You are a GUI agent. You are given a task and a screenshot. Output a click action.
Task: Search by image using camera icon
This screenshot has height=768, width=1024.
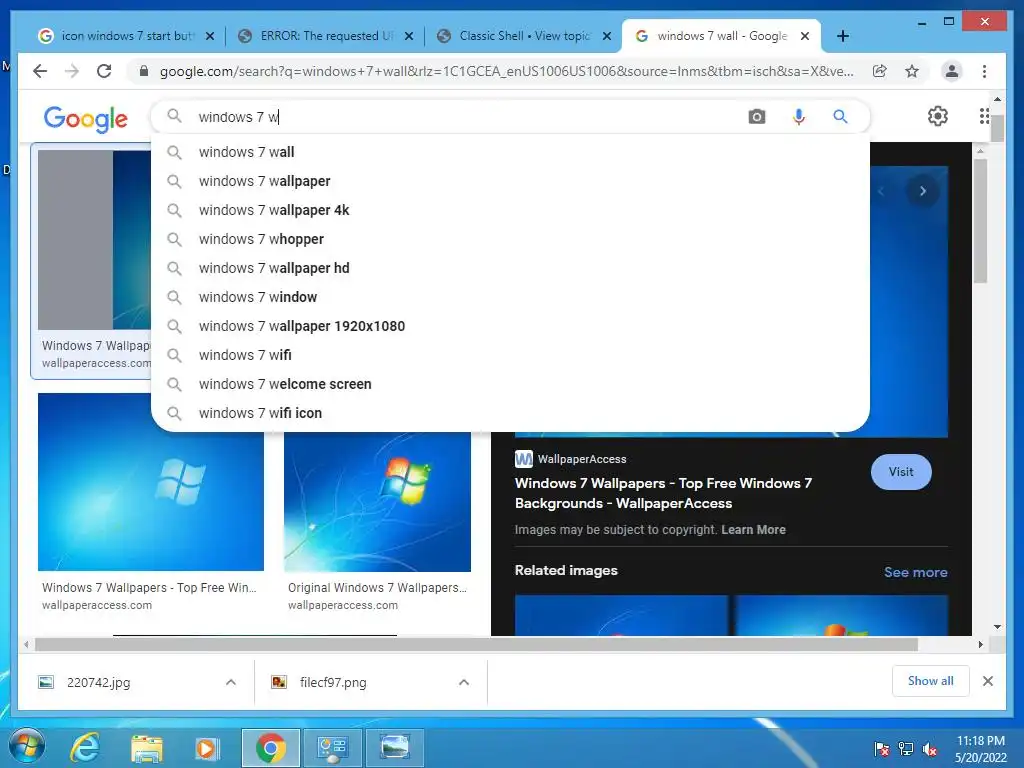[x=757, y=117]
